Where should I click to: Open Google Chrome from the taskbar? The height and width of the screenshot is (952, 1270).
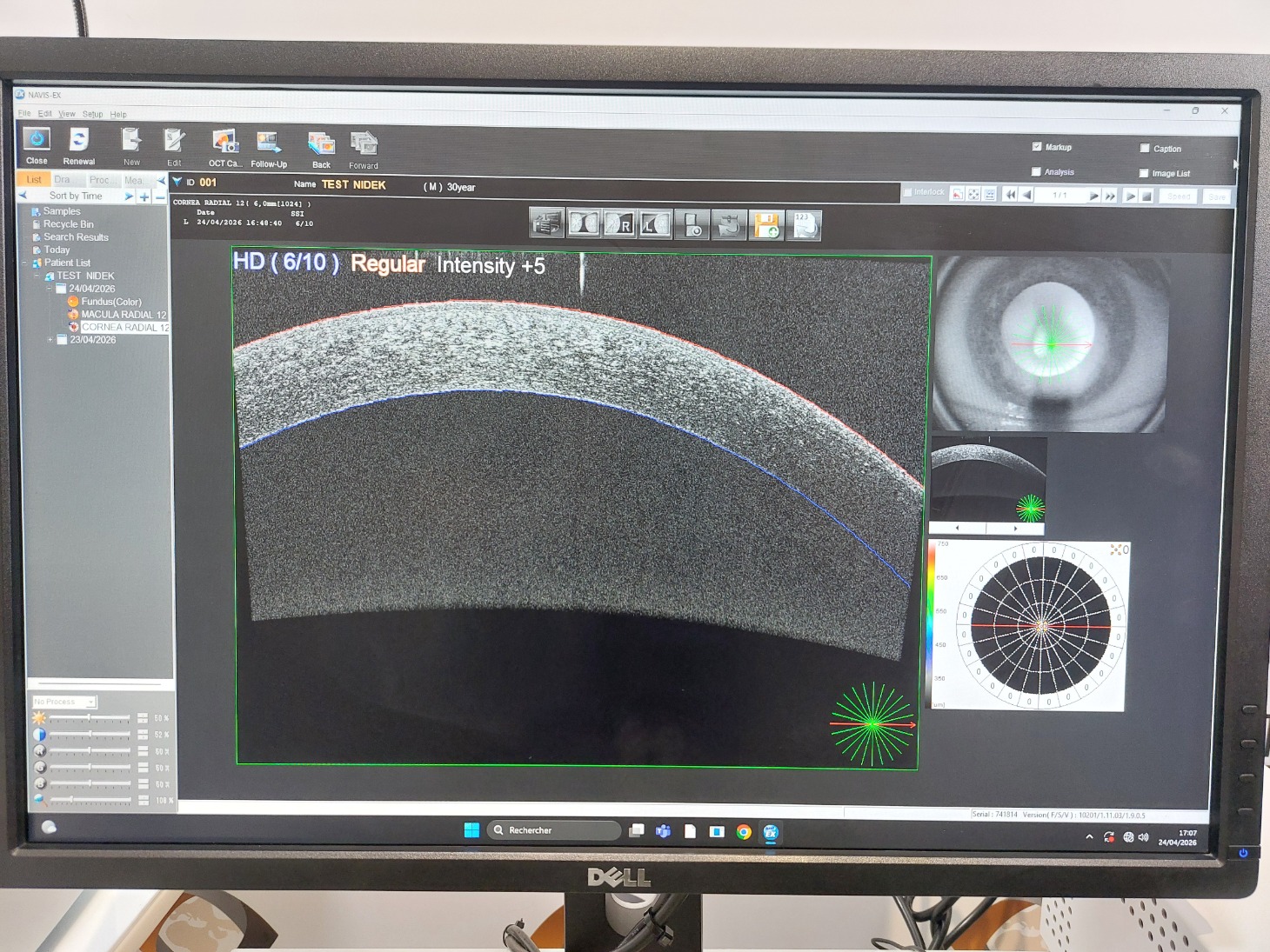point(744,832)
